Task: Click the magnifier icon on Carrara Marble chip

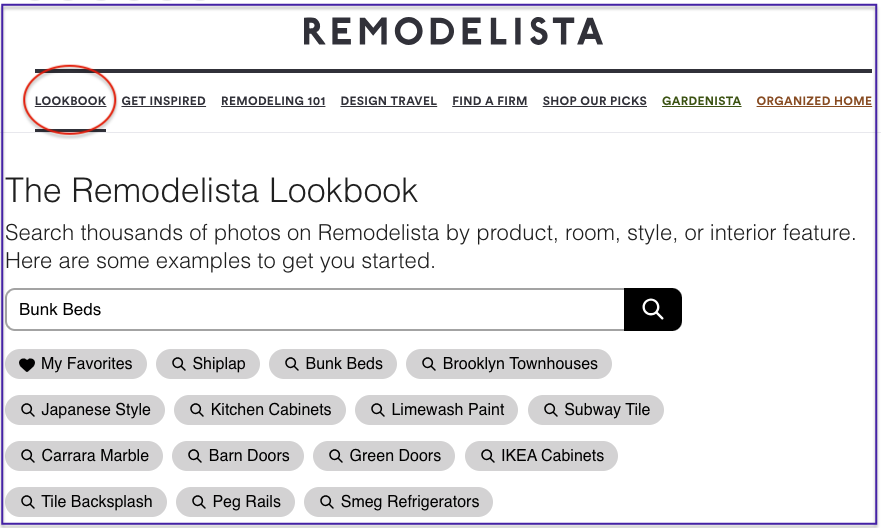Action: [27, 456]
